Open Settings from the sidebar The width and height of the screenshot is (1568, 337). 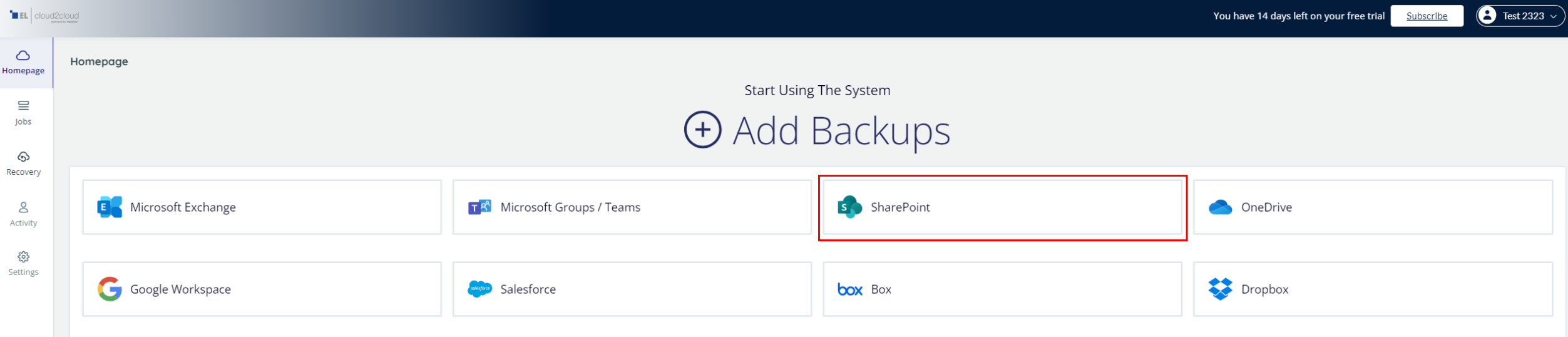[23, 263]
